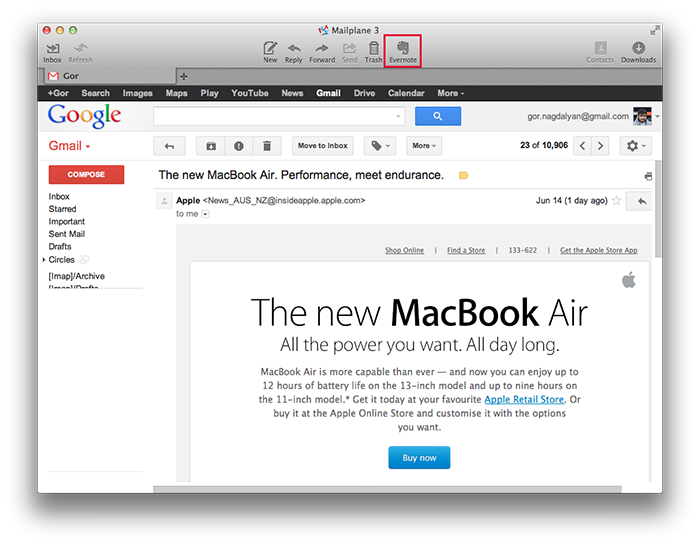Archive the open email
Screen dimensions: 700x545
point(211,146)
